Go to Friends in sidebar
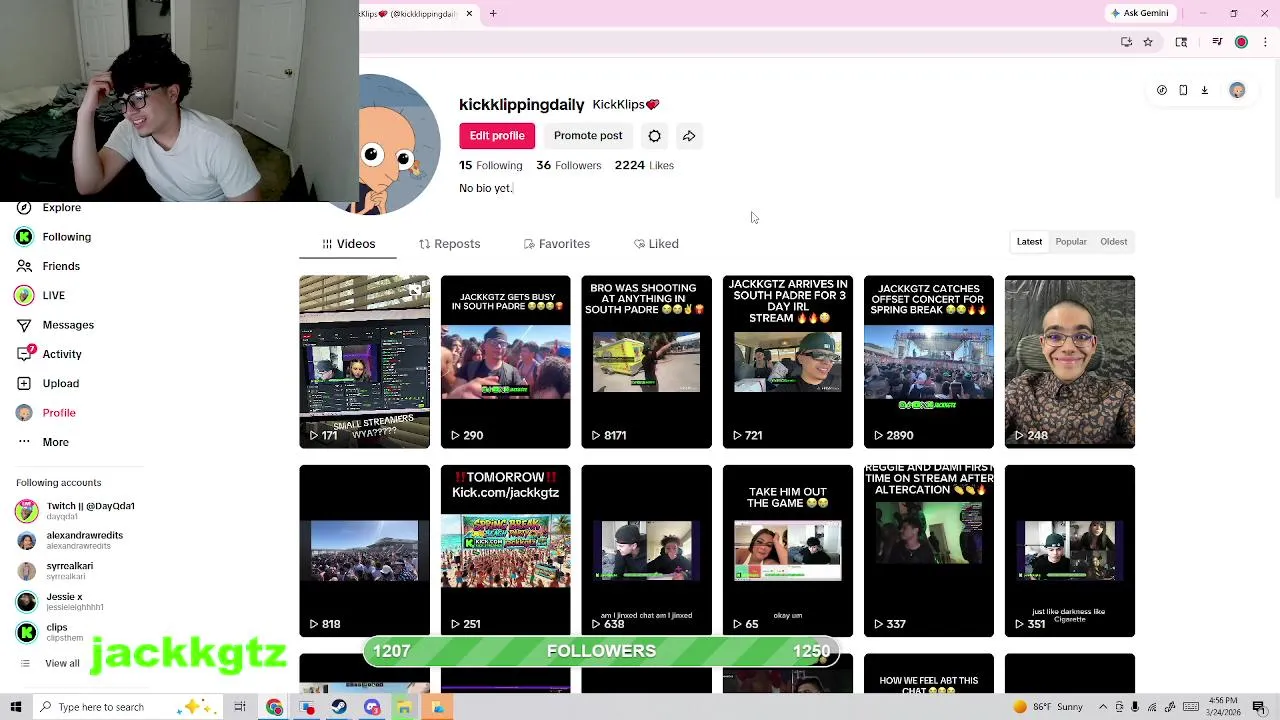Screen dimensions: 1280x720 point(49,266)
